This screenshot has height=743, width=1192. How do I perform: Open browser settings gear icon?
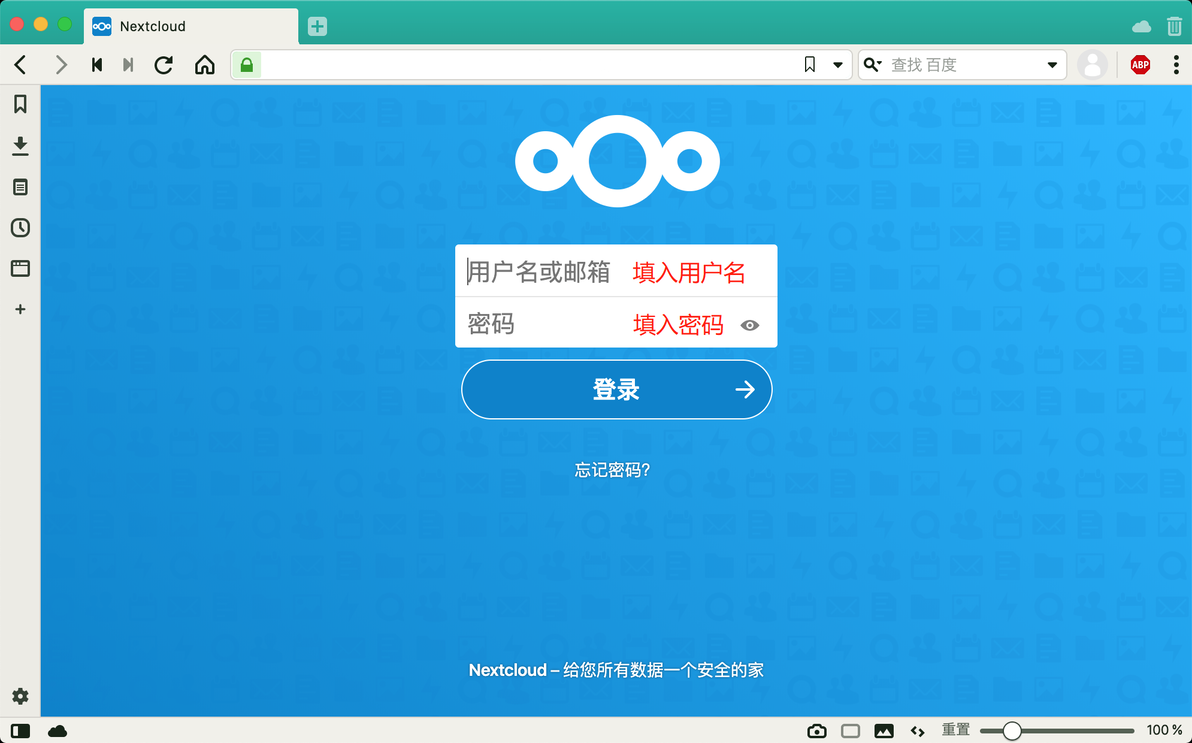click(x=21, y=696)
